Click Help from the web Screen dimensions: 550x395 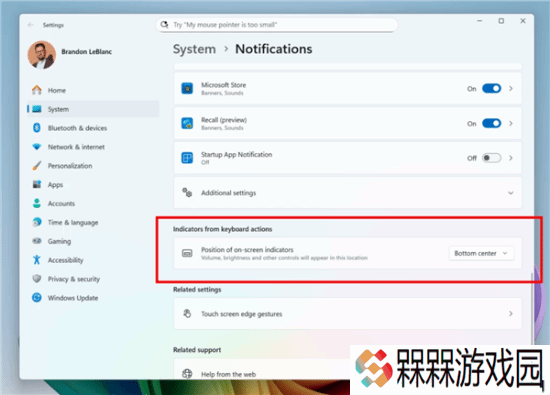[228, 374]
